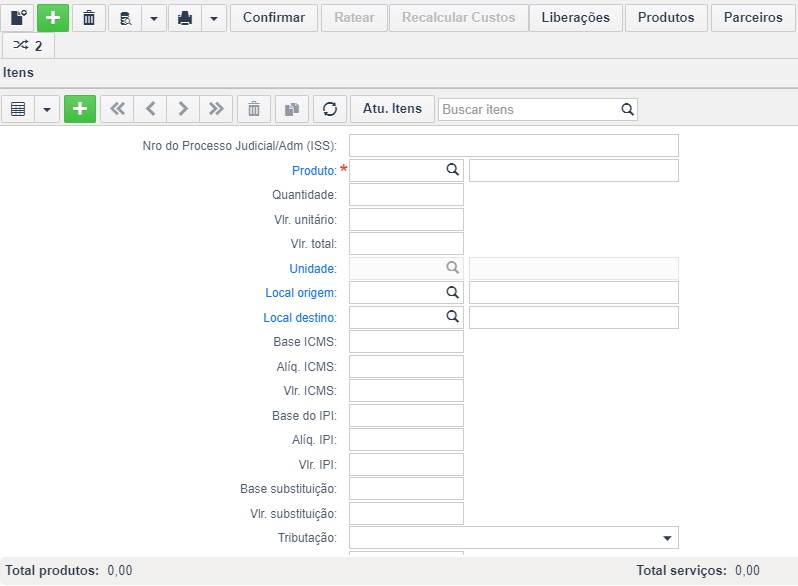Go to previous item with left arrow
The image size is (798, 586).
[150, 109]
